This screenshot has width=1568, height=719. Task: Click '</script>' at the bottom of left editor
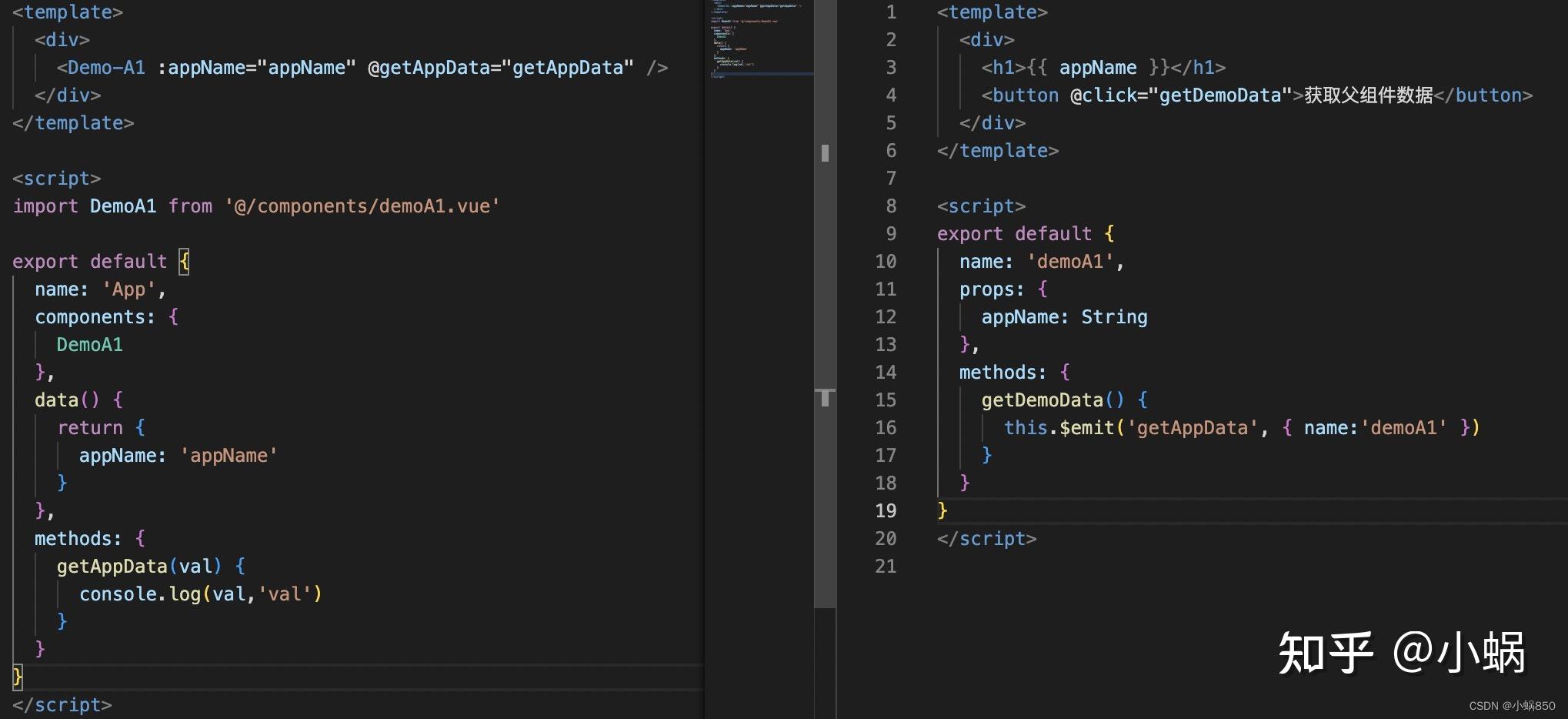62,705
